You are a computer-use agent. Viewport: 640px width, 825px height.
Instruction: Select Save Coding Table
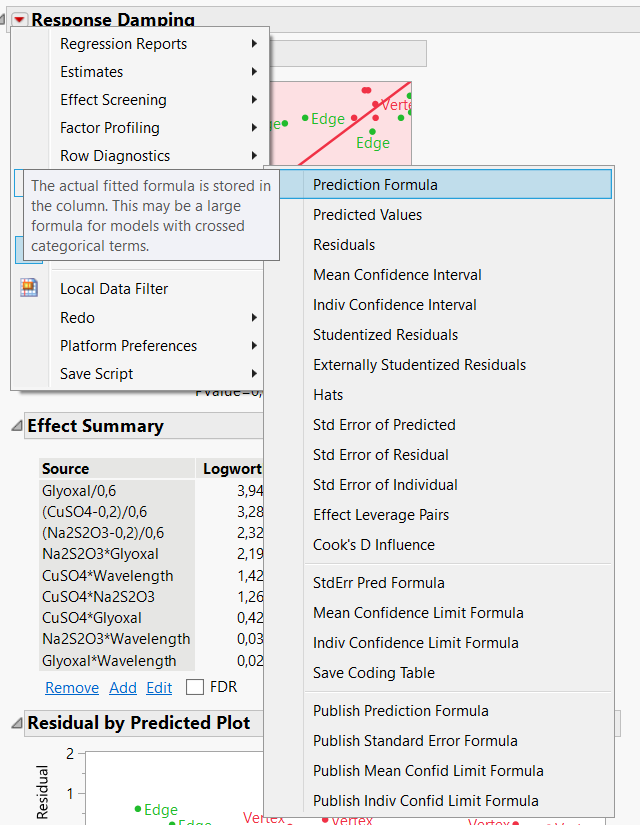pyautogui.click(x=373, y=673)
